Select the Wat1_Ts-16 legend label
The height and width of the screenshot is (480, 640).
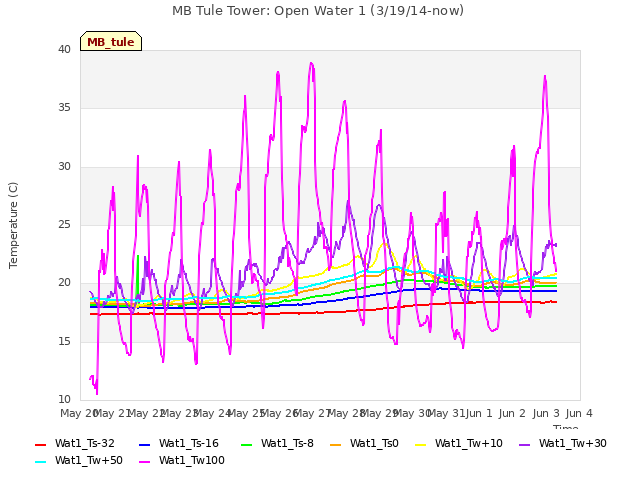189,443
